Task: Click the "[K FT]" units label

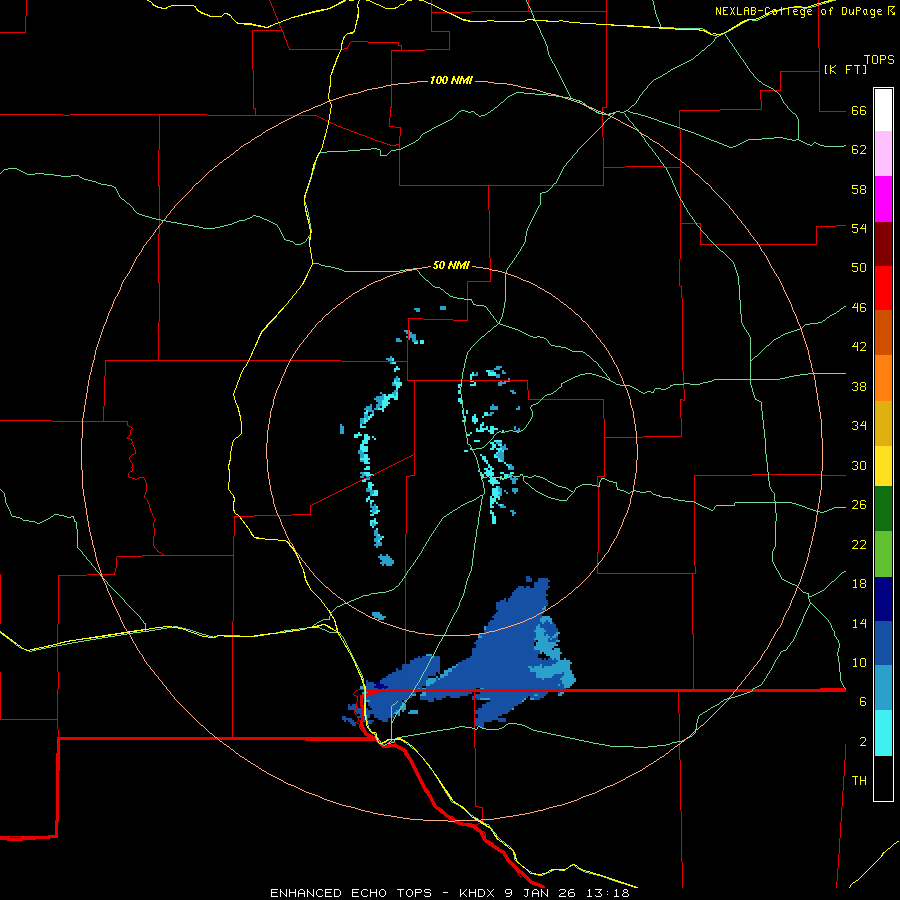Action: 845,70
